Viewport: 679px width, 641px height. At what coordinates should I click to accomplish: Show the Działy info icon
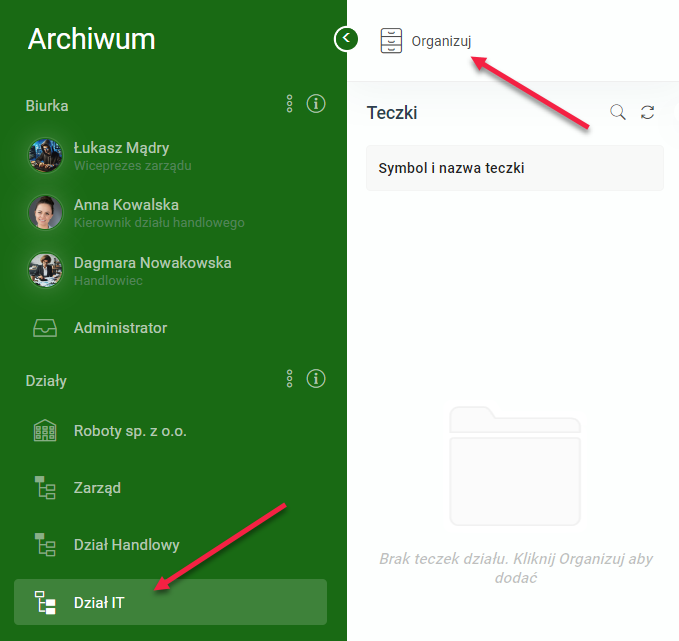[316, 379]
